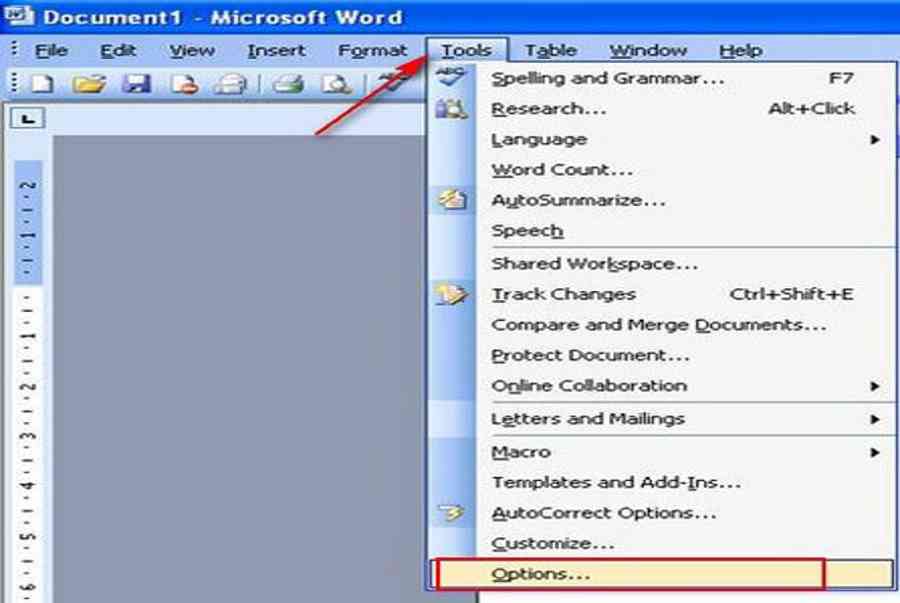Image resolution: width=900 pixels, height=603 pixels.
Task: Open the File menu
Action: point(51,50)
